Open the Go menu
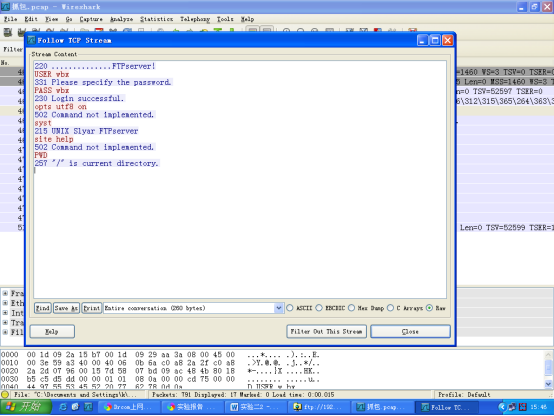This screenshot has width=554, height=416. click(69, 19)
